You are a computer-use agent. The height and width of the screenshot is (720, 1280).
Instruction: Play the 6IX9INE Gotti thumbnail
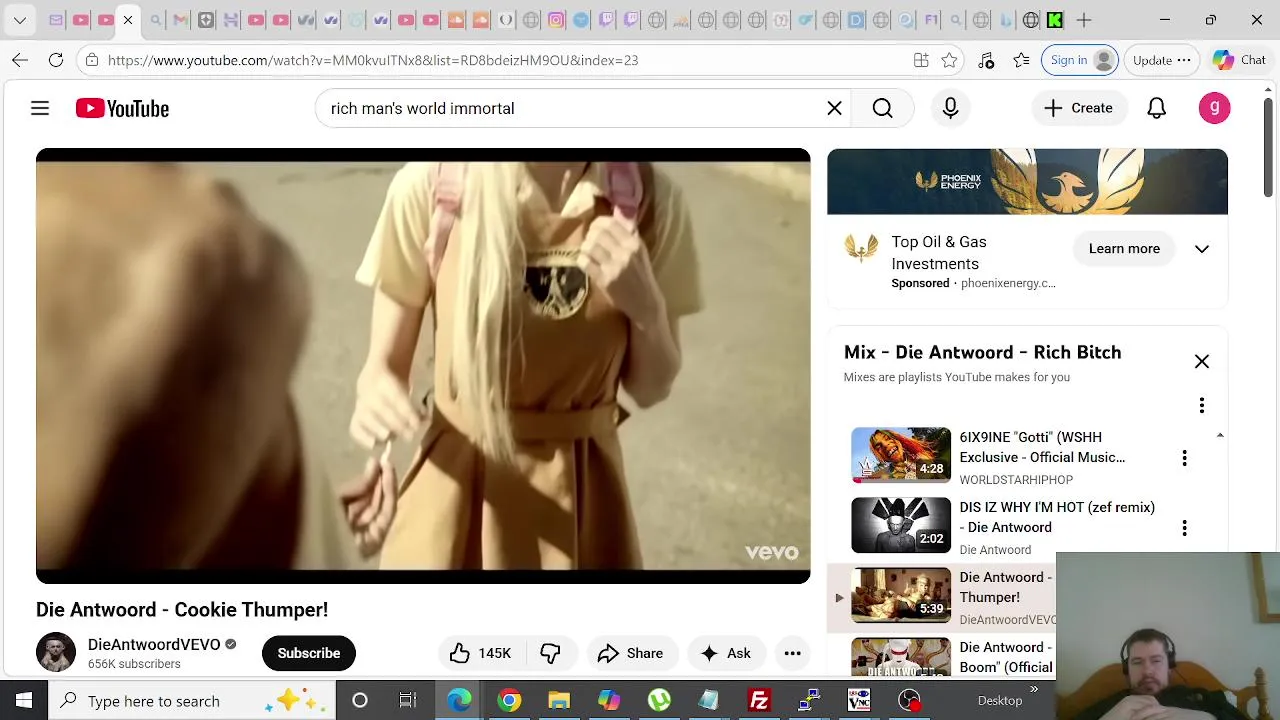pos(901,455)
